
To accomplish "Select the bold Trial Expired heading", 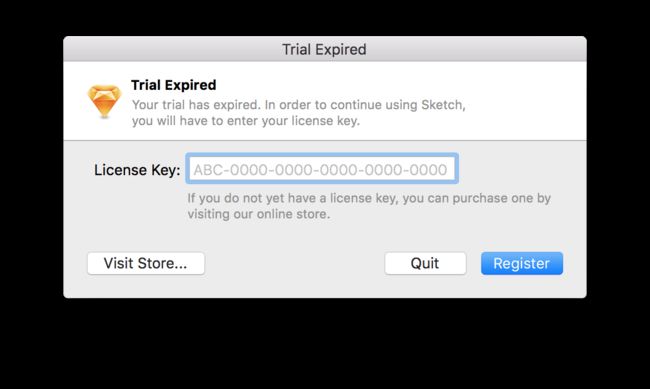I will [x=174, y=85].
